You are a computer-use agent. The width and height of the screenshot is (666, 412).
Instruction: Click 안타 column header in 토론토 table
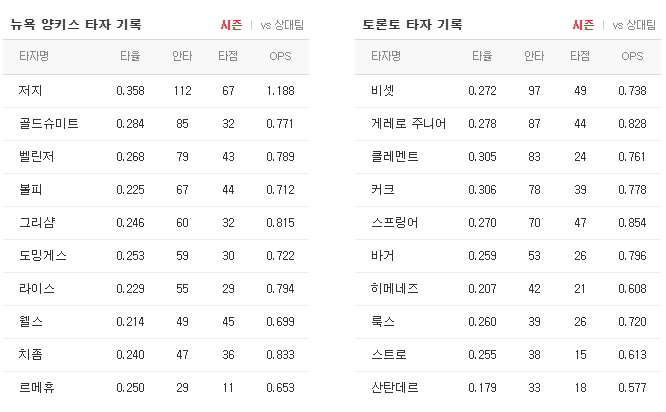[534, 56]
